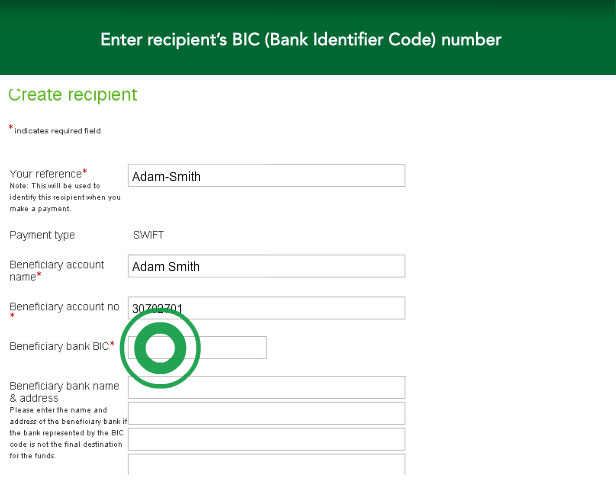616x480 pixels.
Task: Focus the Beneficiary account name input box
Action: 266,266
